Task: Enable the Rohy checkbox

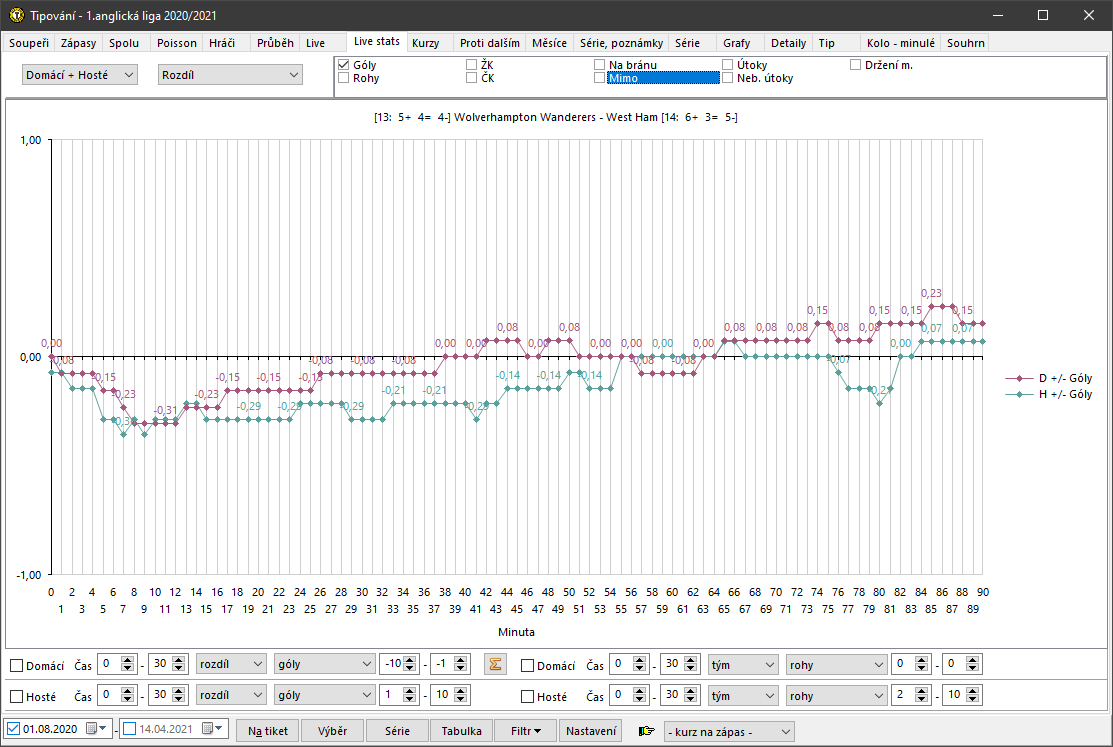Action: pyautogui.click(x=344, y=78)
